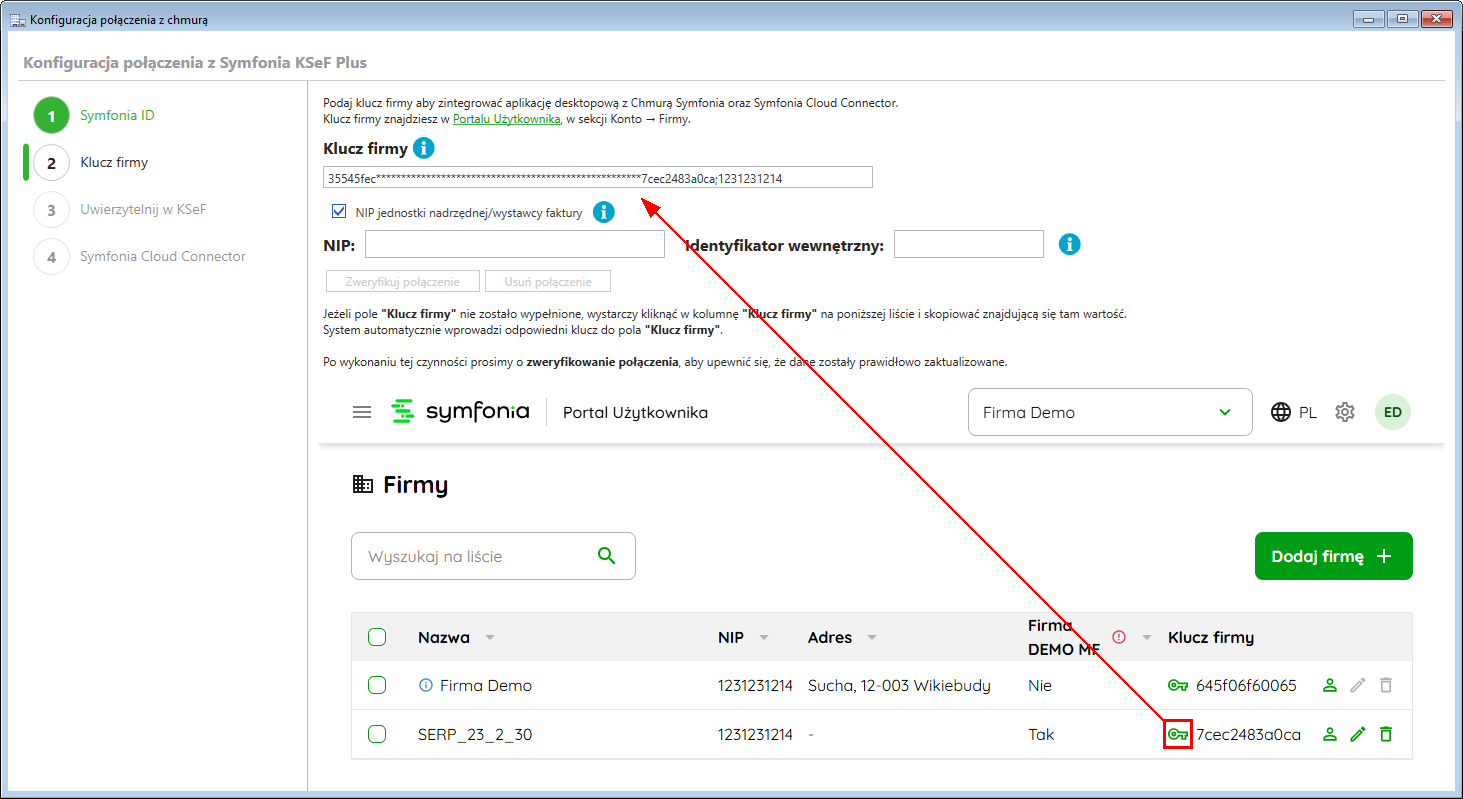Click the info icon before Firma Demo name
The width and height of the screenshot is (1463, 799).
pos(426,686)
